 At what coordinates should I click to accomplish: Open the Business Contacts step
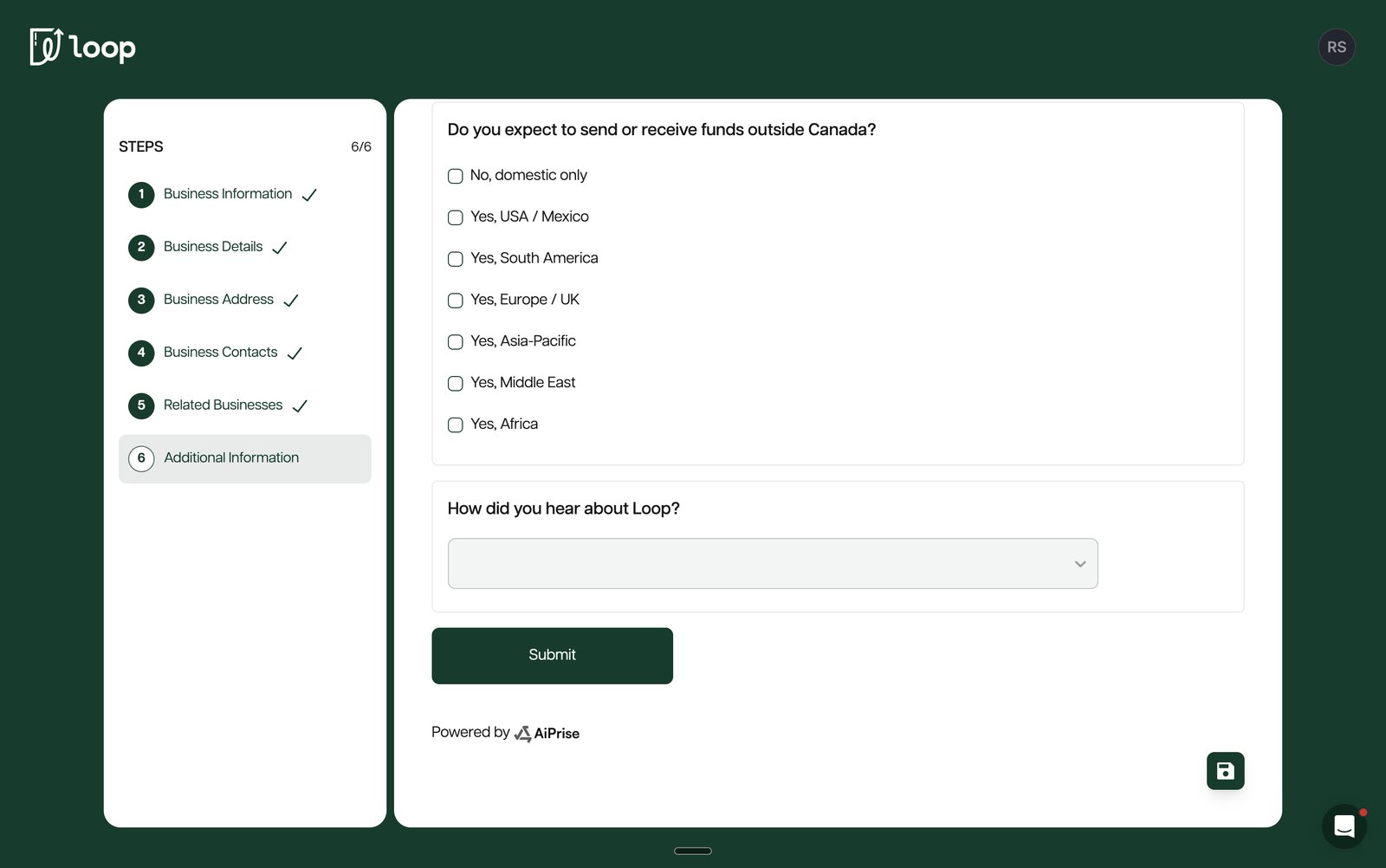[221, 353]
